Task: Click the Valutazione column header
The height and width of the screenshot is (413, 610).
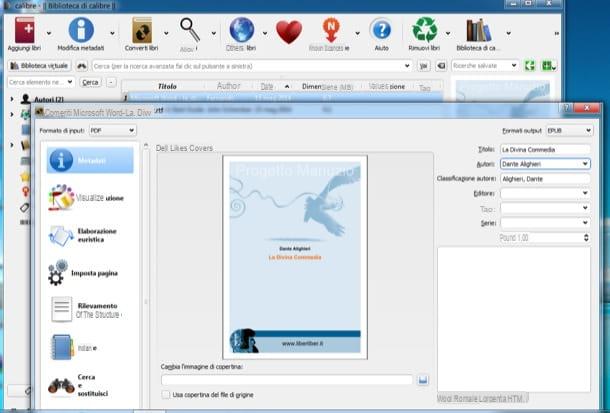Action: point(387,86)
